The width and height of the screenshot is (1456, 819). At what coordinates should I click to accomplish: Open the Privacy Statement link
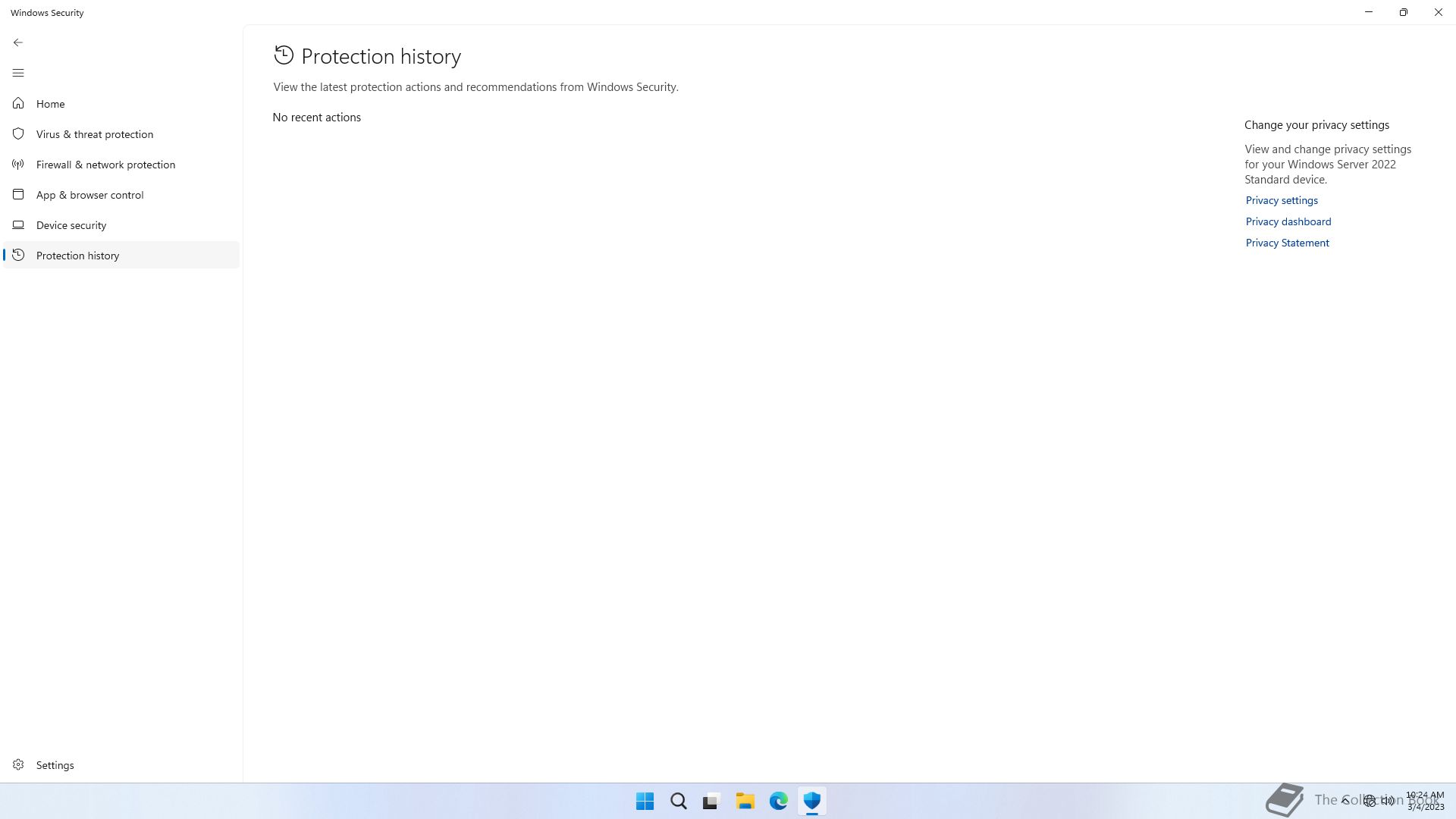pos(1287,243)
